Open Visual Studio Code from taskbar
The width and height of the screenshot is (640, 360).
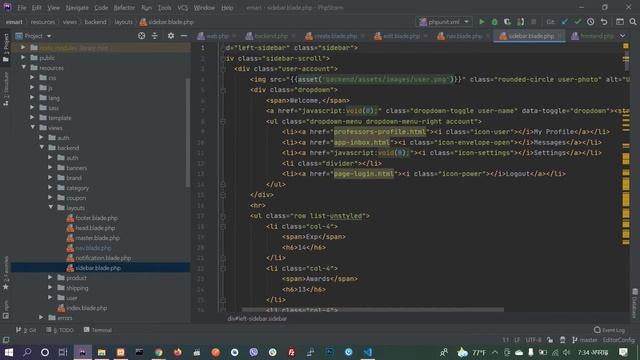click(367, 352)
